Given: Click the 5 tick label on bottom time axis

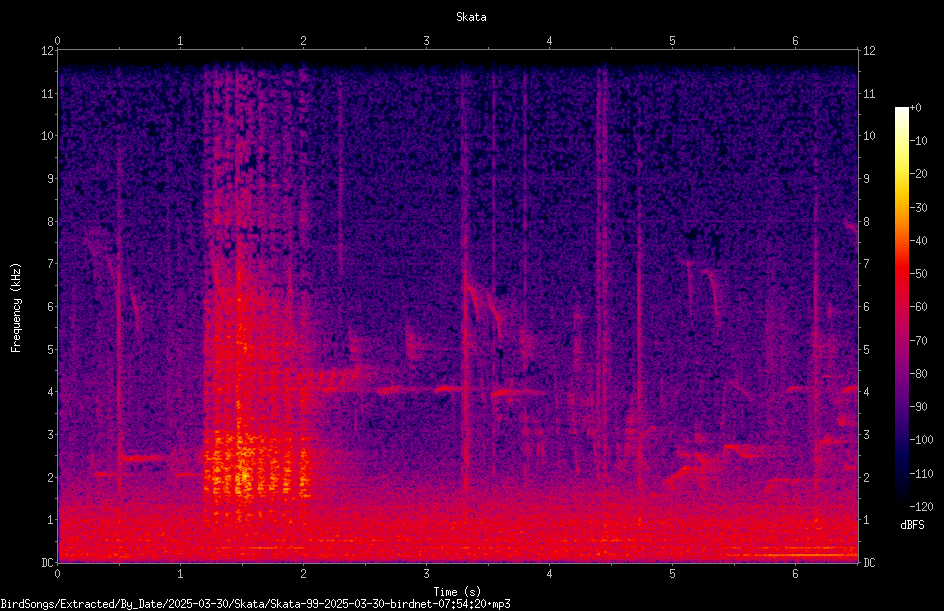Looking at the screenshot, I should (672, 574).
